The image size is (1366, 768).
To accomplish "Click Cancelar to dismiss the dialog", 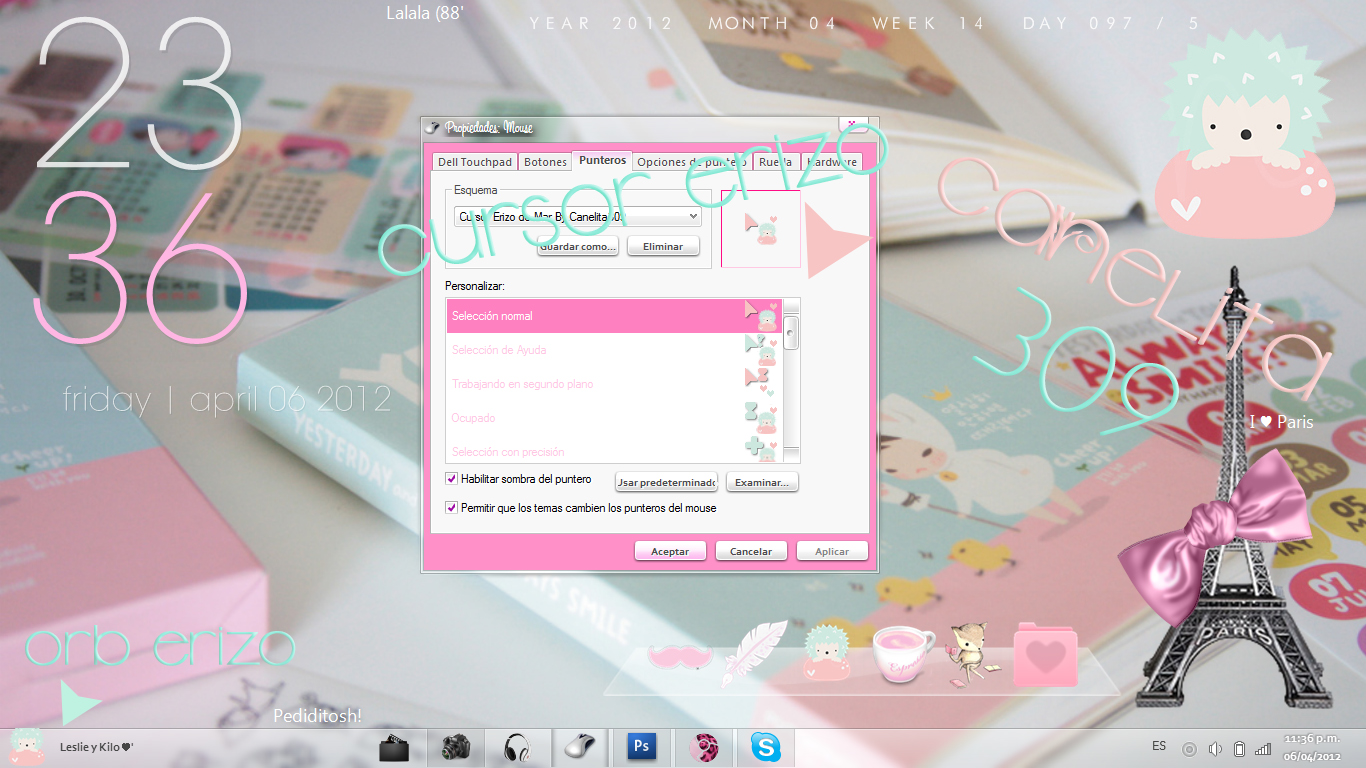I will coord(751,551).
